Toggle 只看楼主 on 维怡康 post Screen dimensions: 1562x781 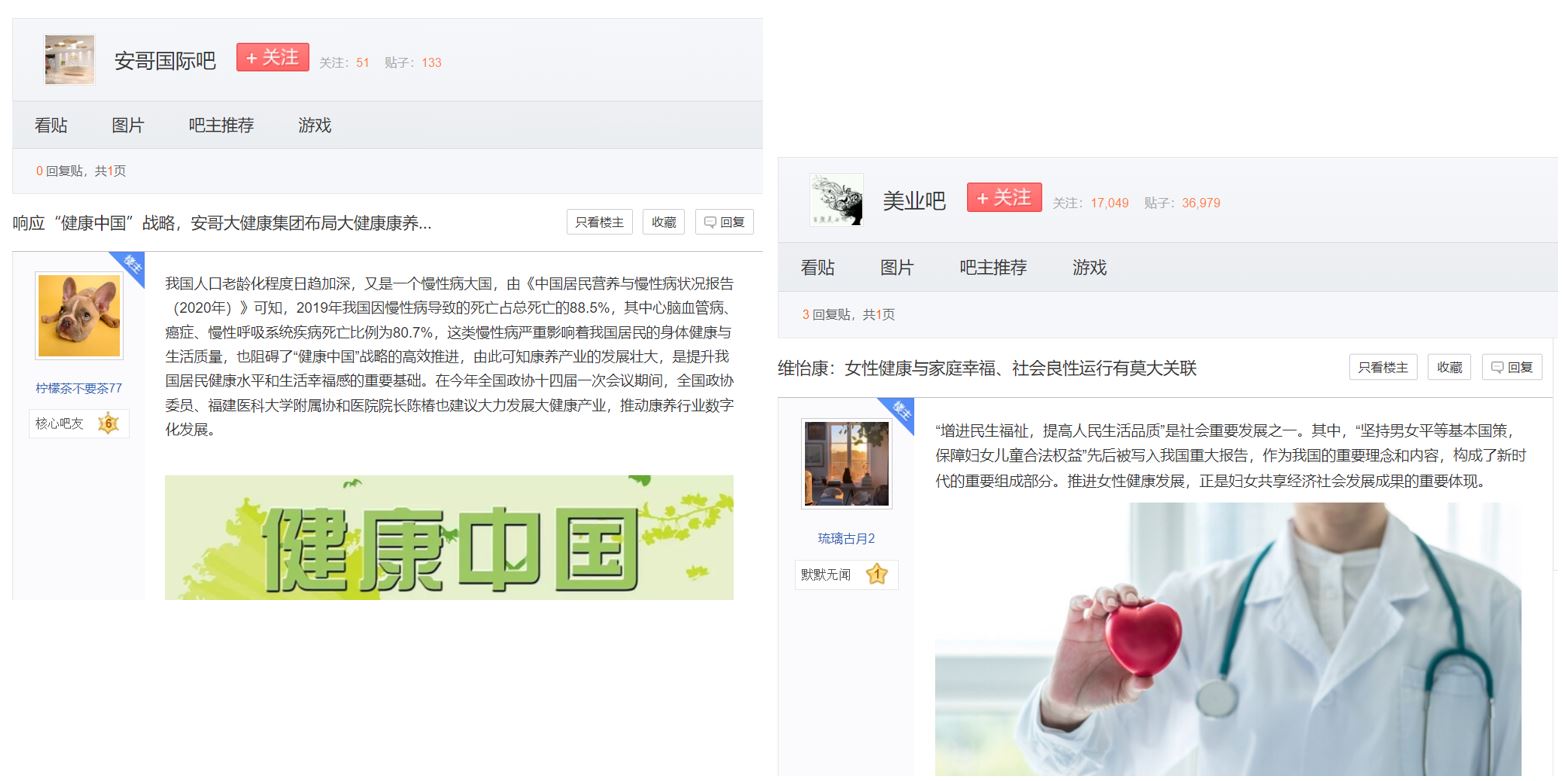[x=1383, y=367]
